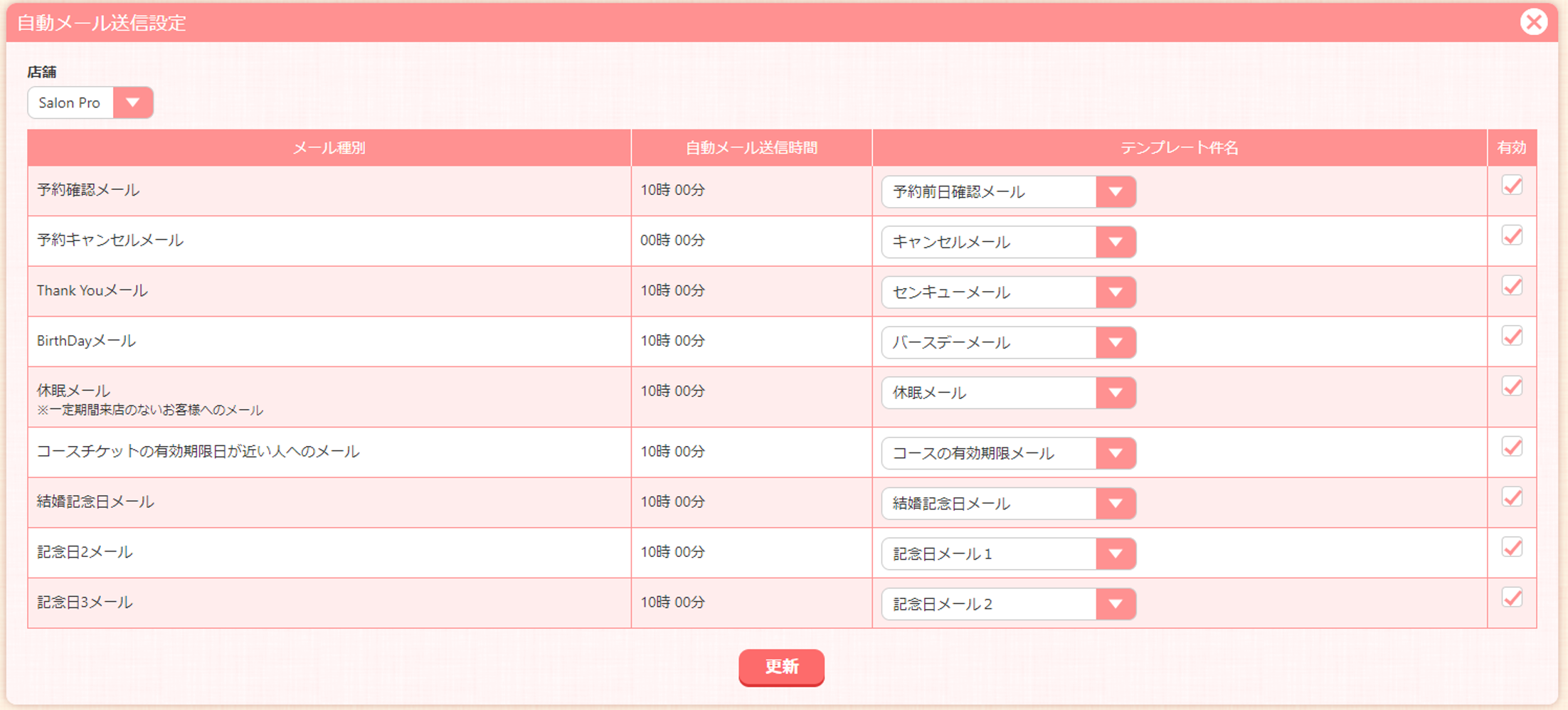Toggle 有効 for 結婚記念日メール row

(x=1512, y=497)
